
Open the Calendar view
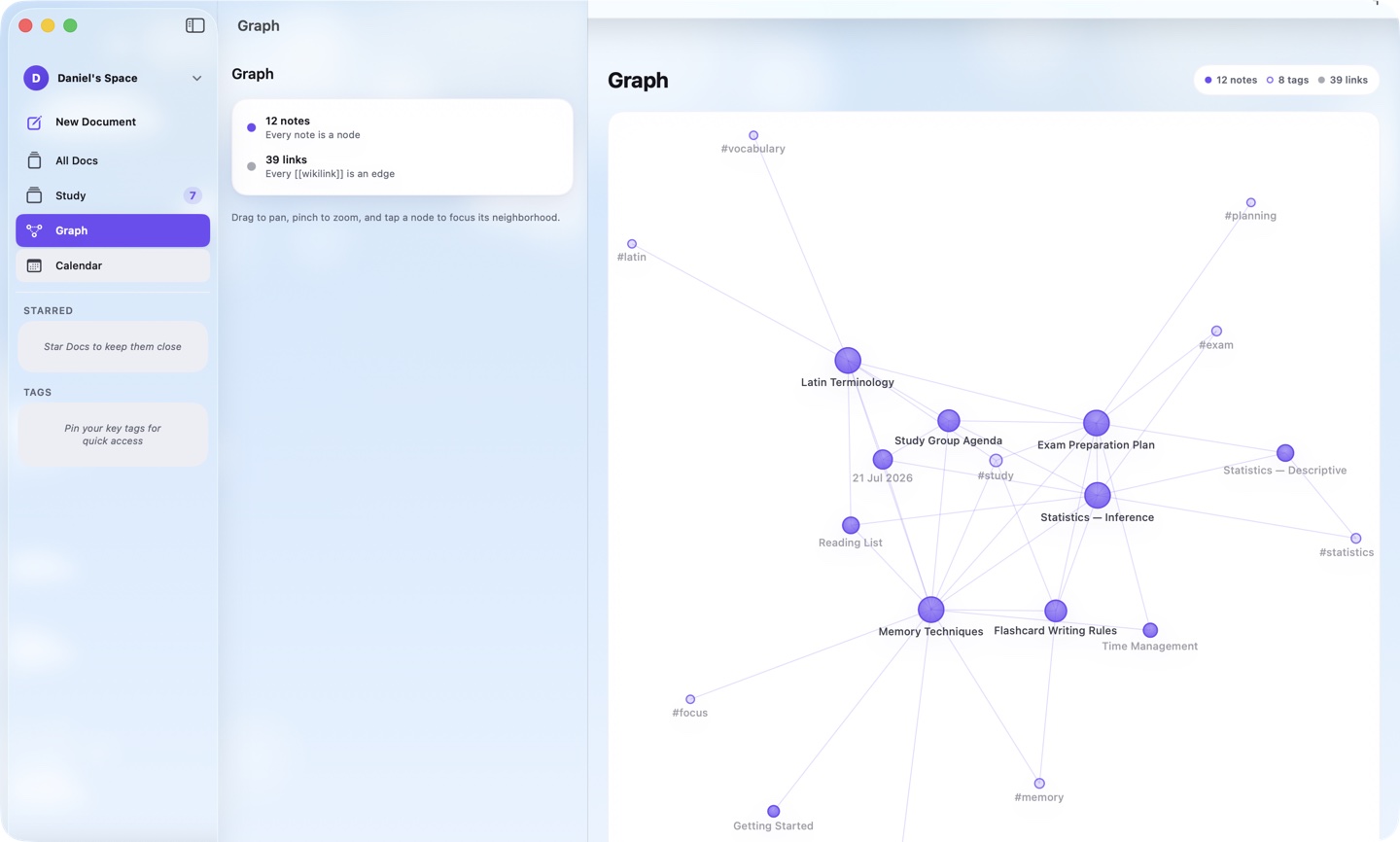click(x=113, y=265)
